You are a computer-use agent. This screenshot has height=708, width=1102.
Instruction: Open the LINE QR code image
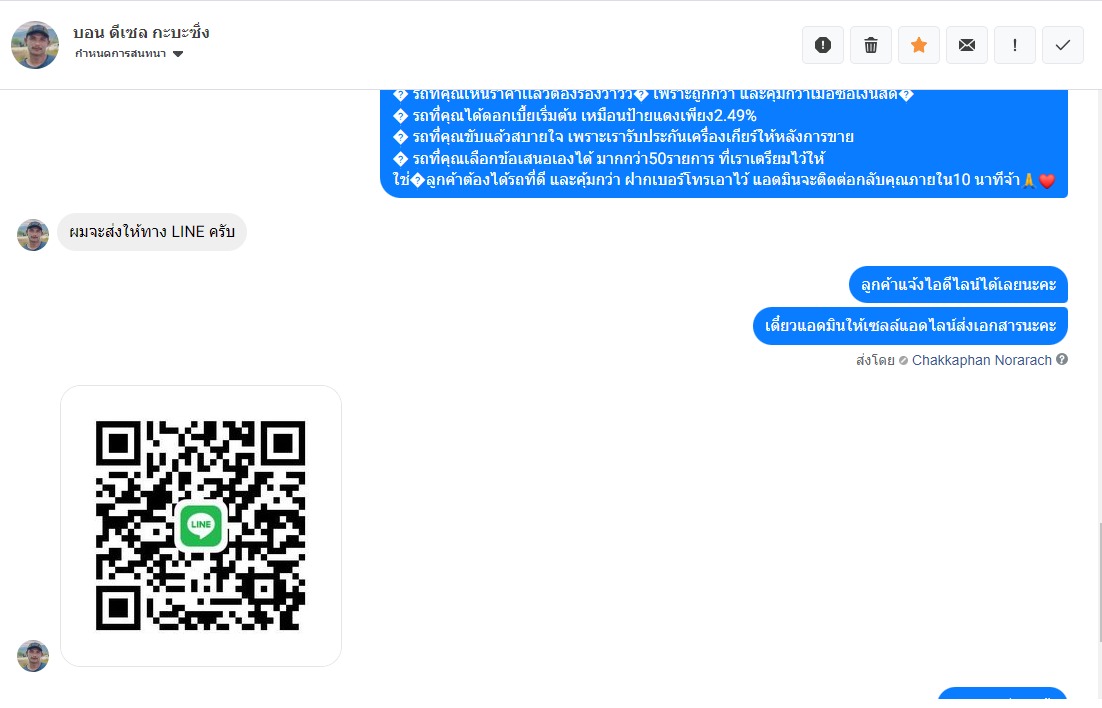pyautogui.click(x=201, y=526)
